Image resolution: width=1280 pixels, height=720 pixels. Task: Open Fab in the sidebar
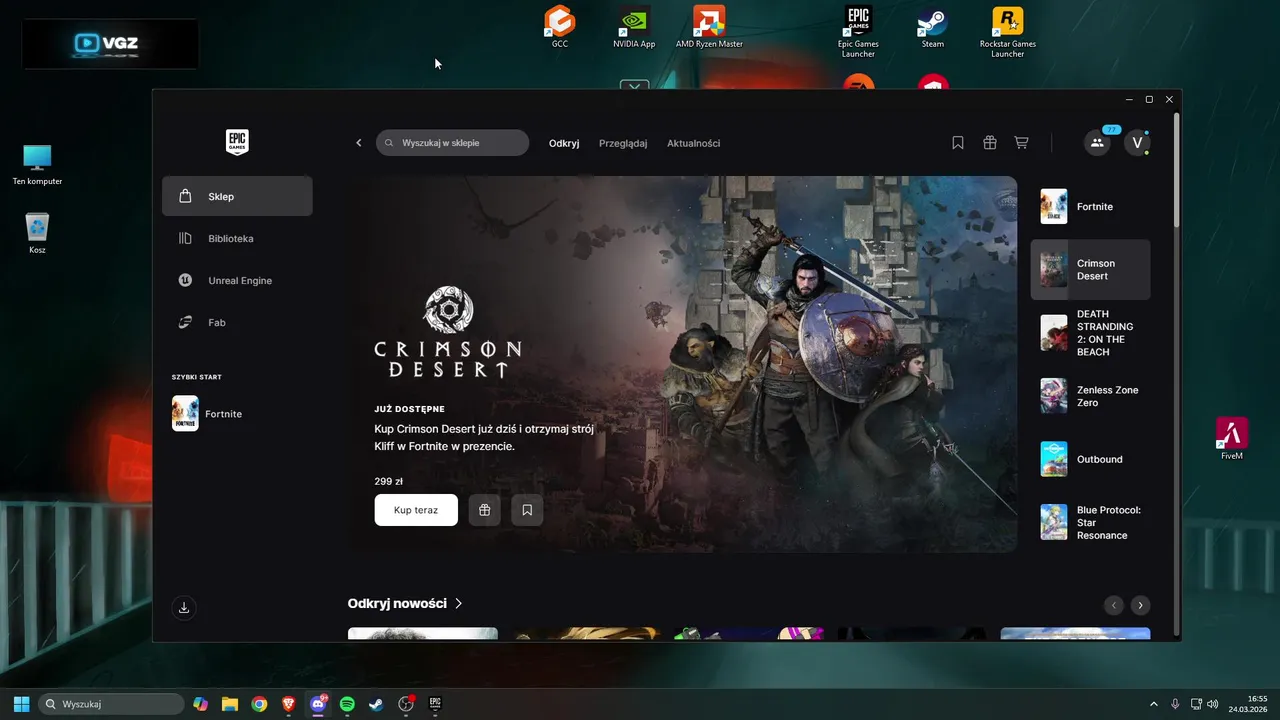[237, 322]
